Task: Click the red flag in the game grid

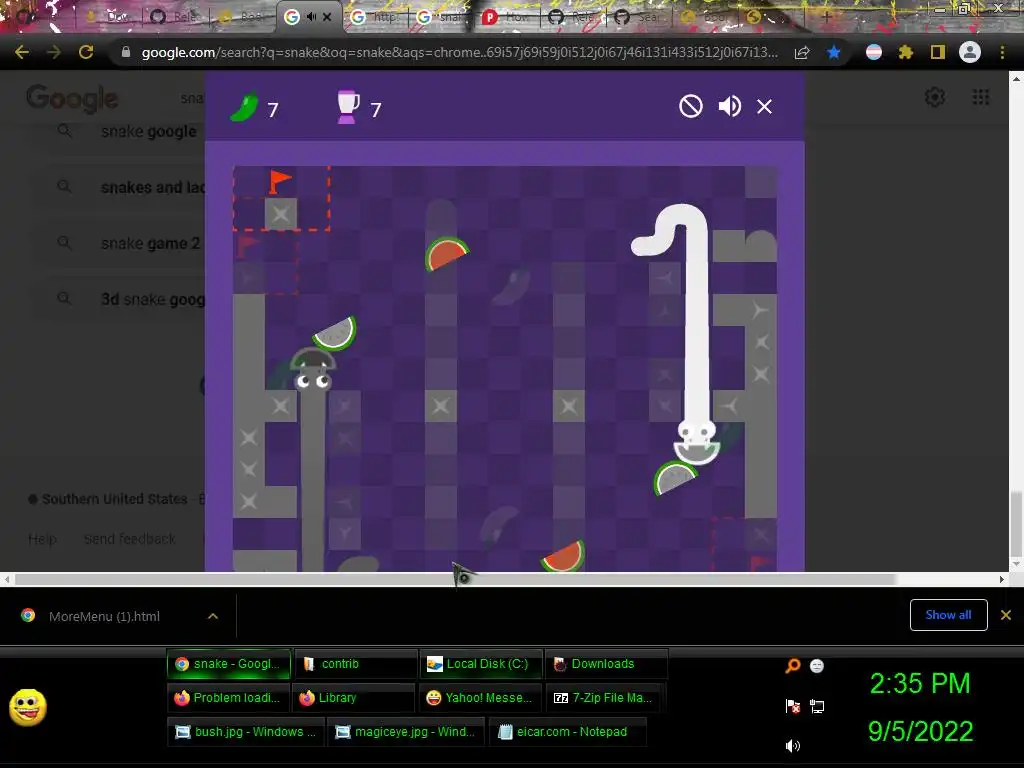Action: 280,182
